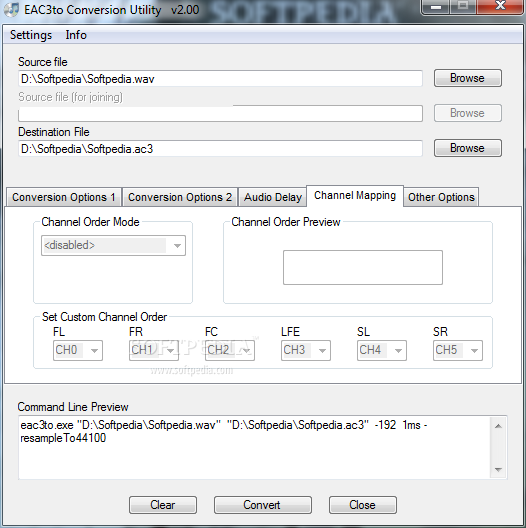Switch to Conversion Options 1 tab

[x=64, y=197]
